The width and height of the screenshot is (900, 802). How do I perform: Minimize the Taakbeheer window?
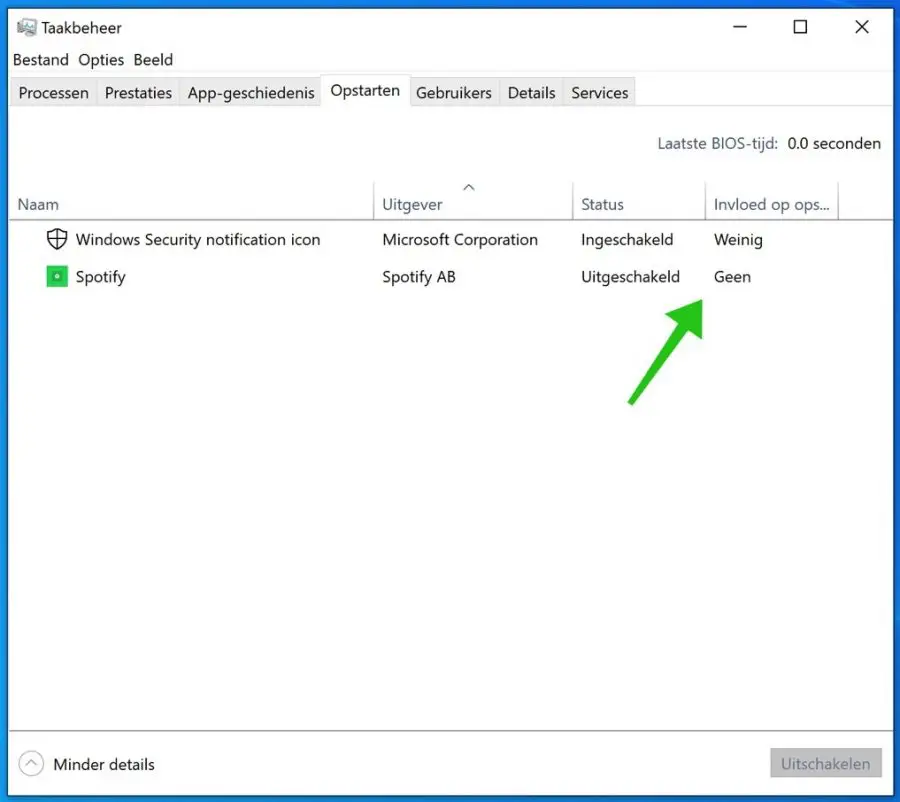(x=740, y=27)
